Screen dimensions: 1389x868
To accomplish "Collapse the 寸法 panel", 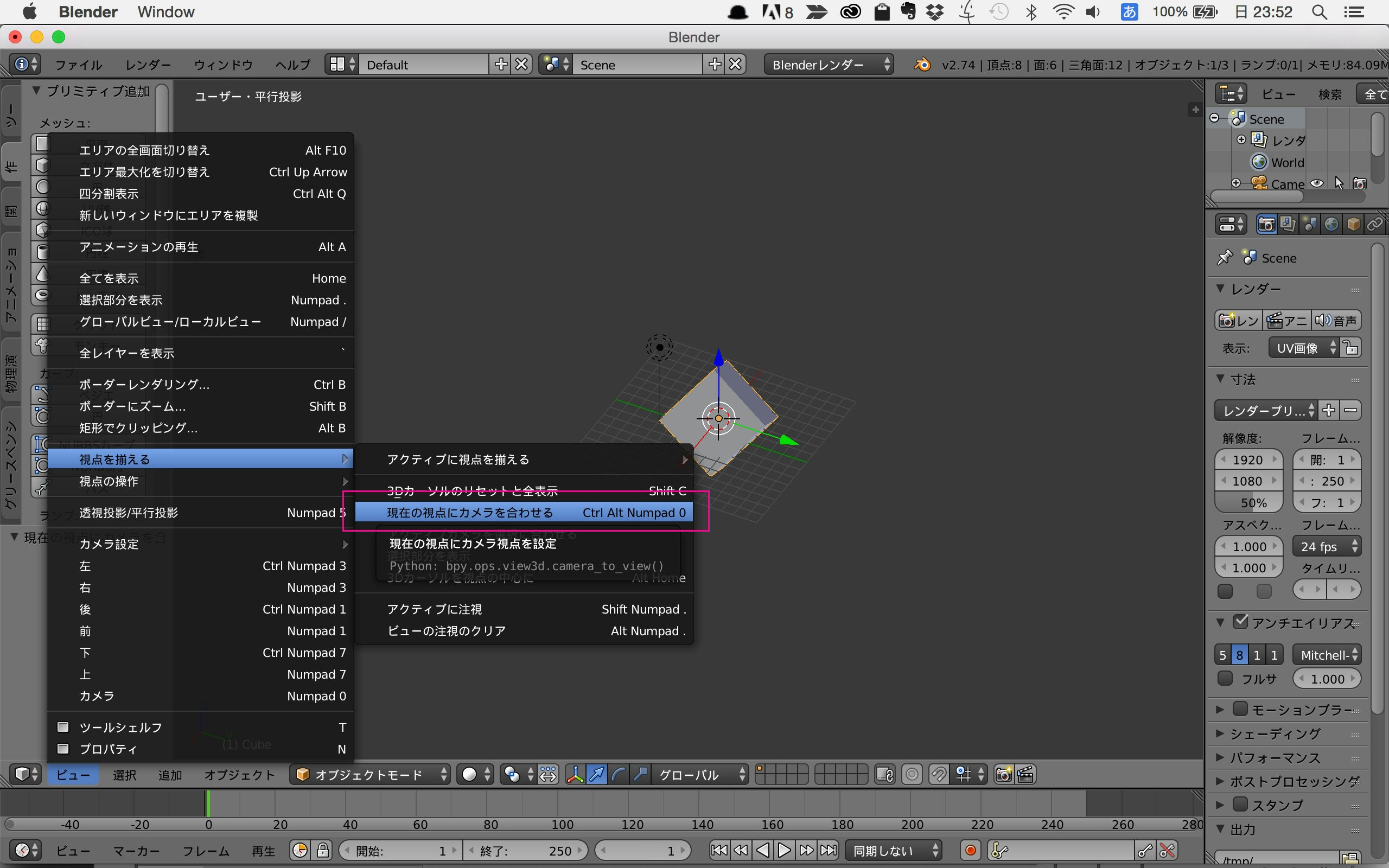I will coord(1221,379).
